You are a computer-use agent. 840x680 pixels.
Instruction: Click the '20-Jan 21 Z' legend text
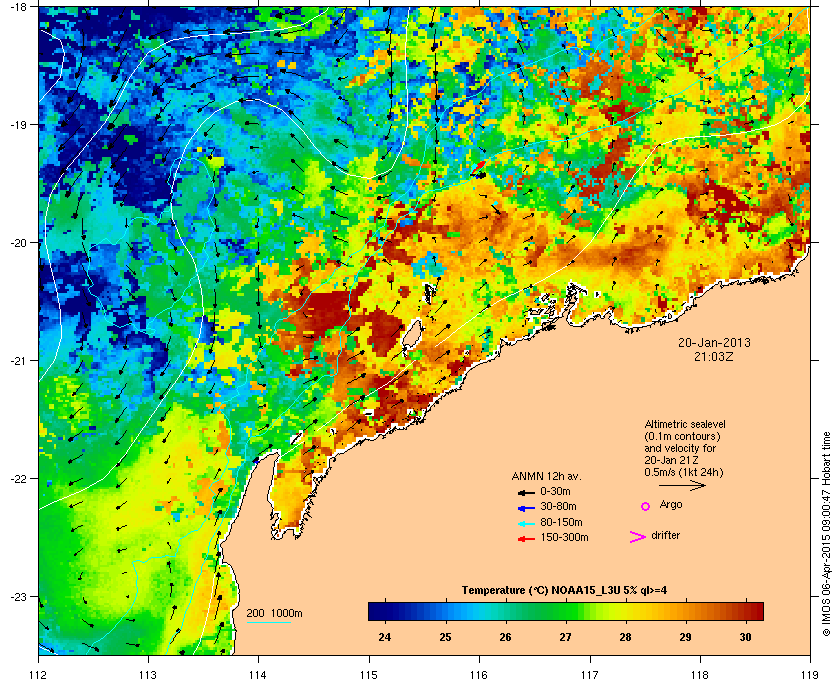tap(671, 460)
